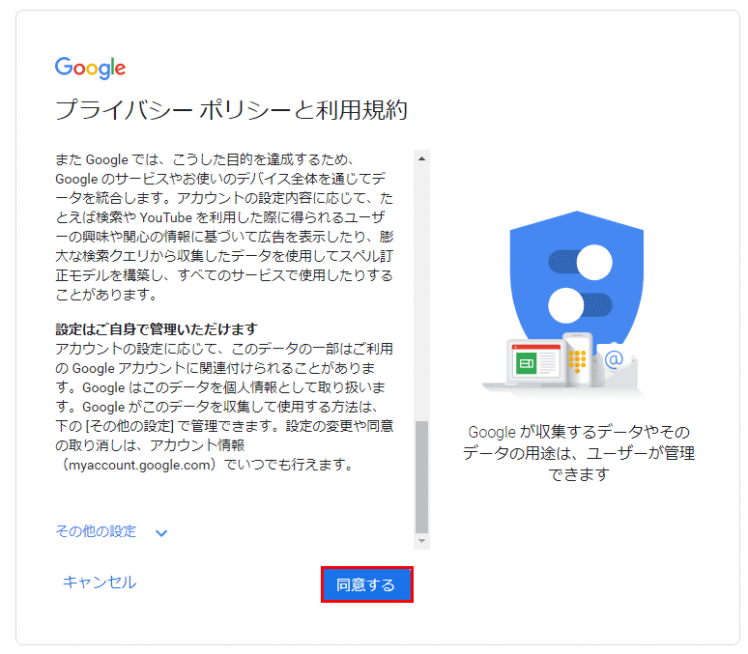This screenshot has height=654, width=748.
Task: Click the scrollbar up arrow
Action: point(422,159)
